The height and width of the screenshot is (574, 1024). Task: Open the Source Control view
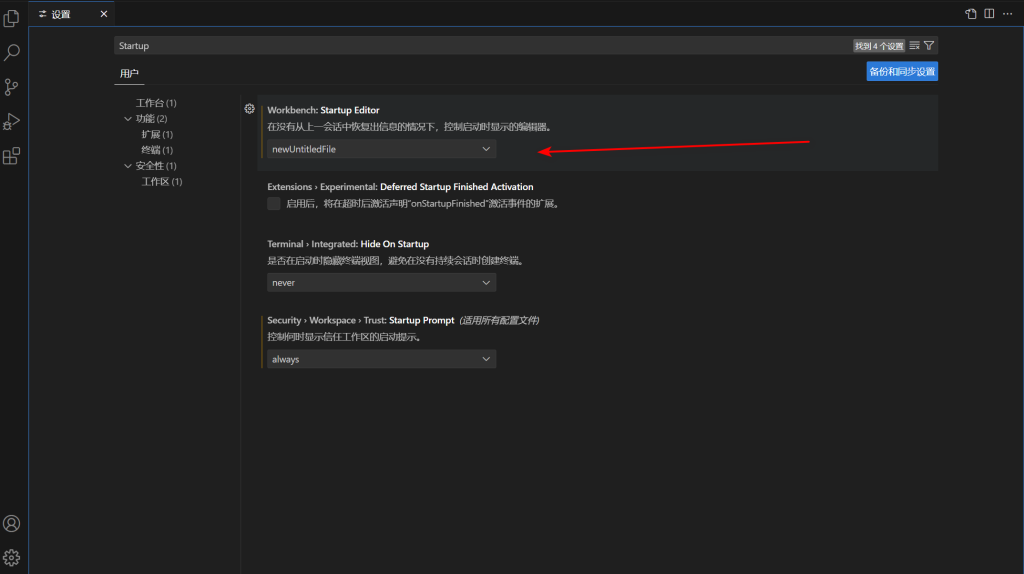click(x=11, y=87)
